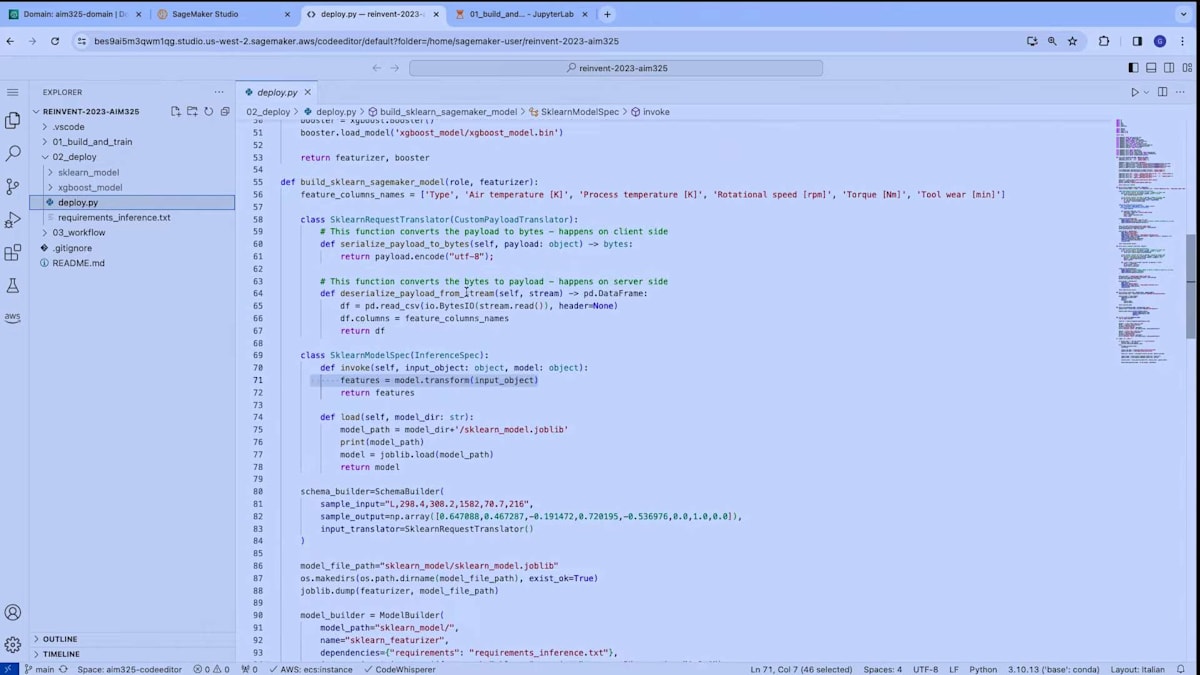Run the Python file with play button

pos(1135,92)
